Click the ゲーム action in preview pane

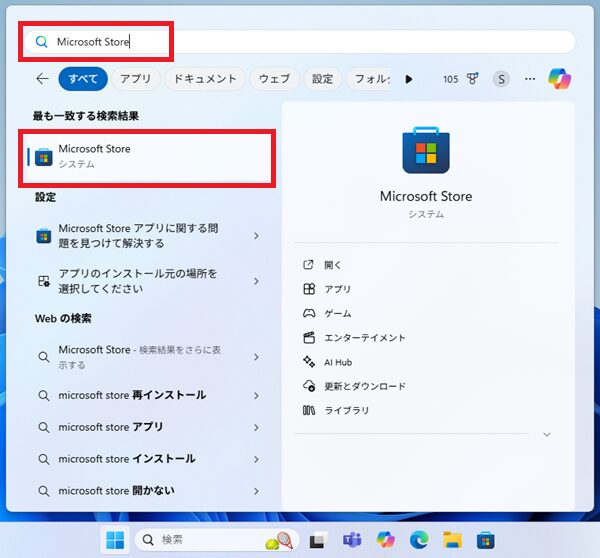337,313
